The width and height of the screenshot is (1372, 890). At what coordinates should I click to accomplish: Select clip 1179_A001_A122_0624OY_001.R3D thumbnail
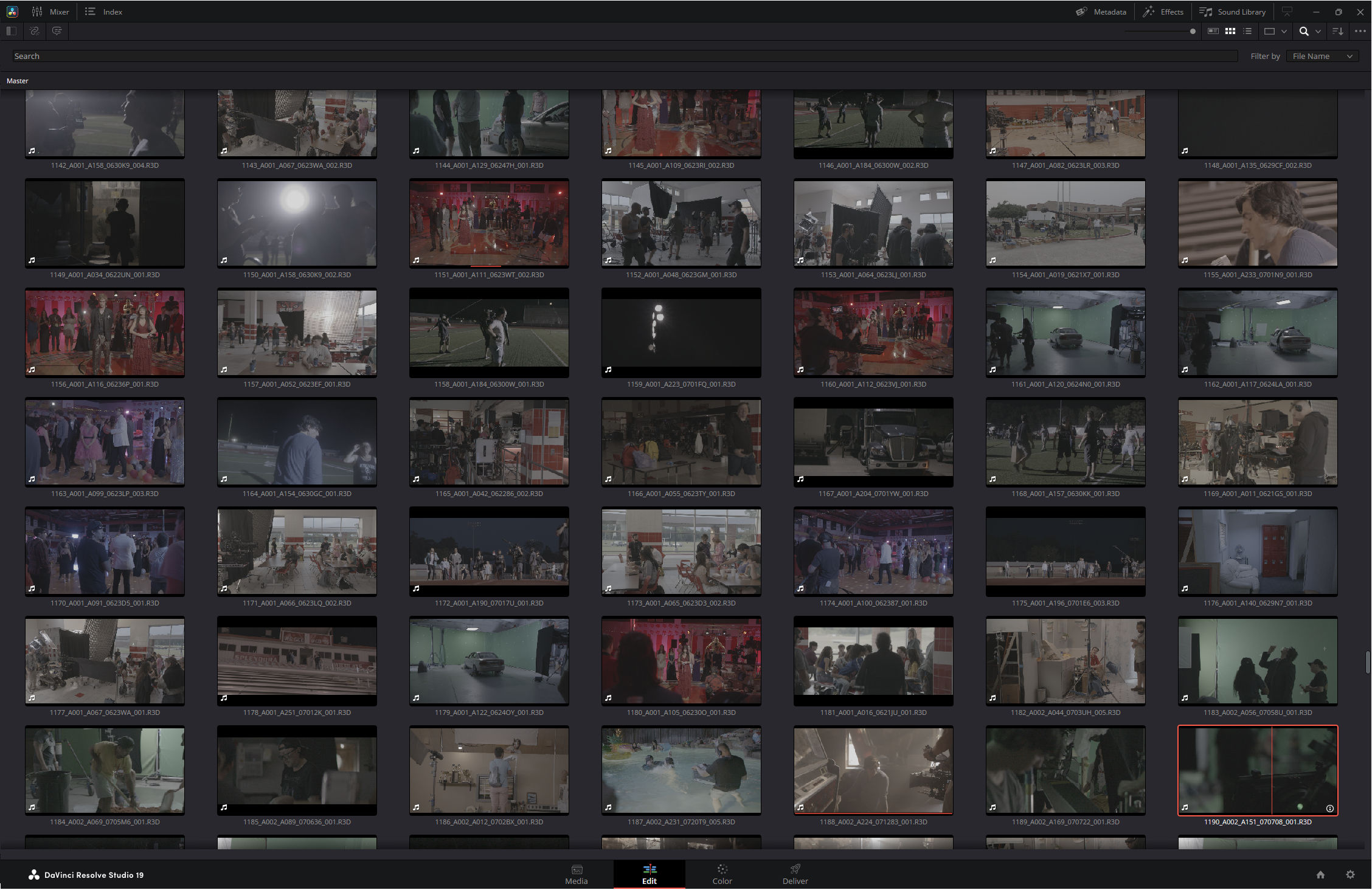[x=489, y=661]
